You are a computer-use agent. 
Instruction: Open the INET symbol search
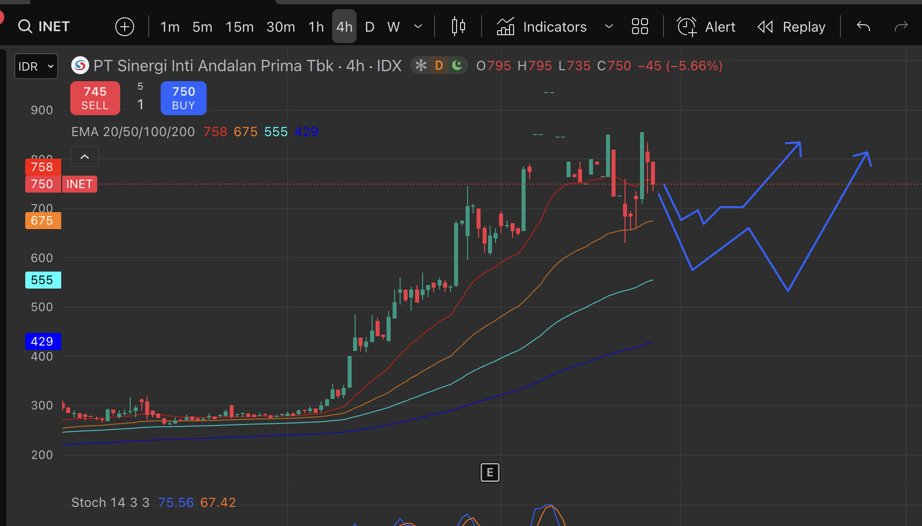click(44, 26)
